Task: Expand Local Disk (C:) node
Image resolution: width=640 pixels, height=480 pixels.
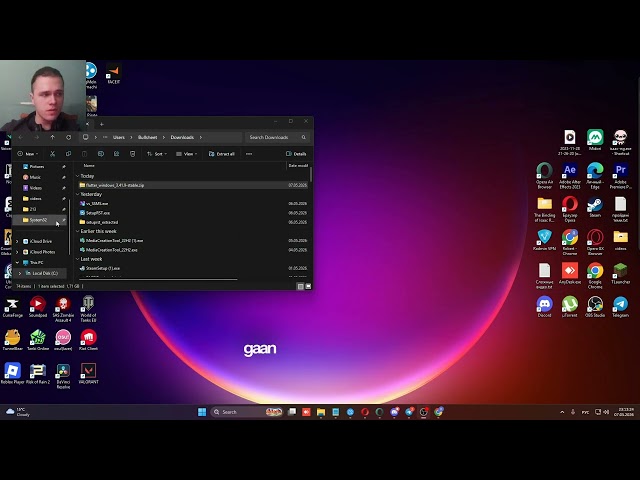Action: click(x=20, y=273)
